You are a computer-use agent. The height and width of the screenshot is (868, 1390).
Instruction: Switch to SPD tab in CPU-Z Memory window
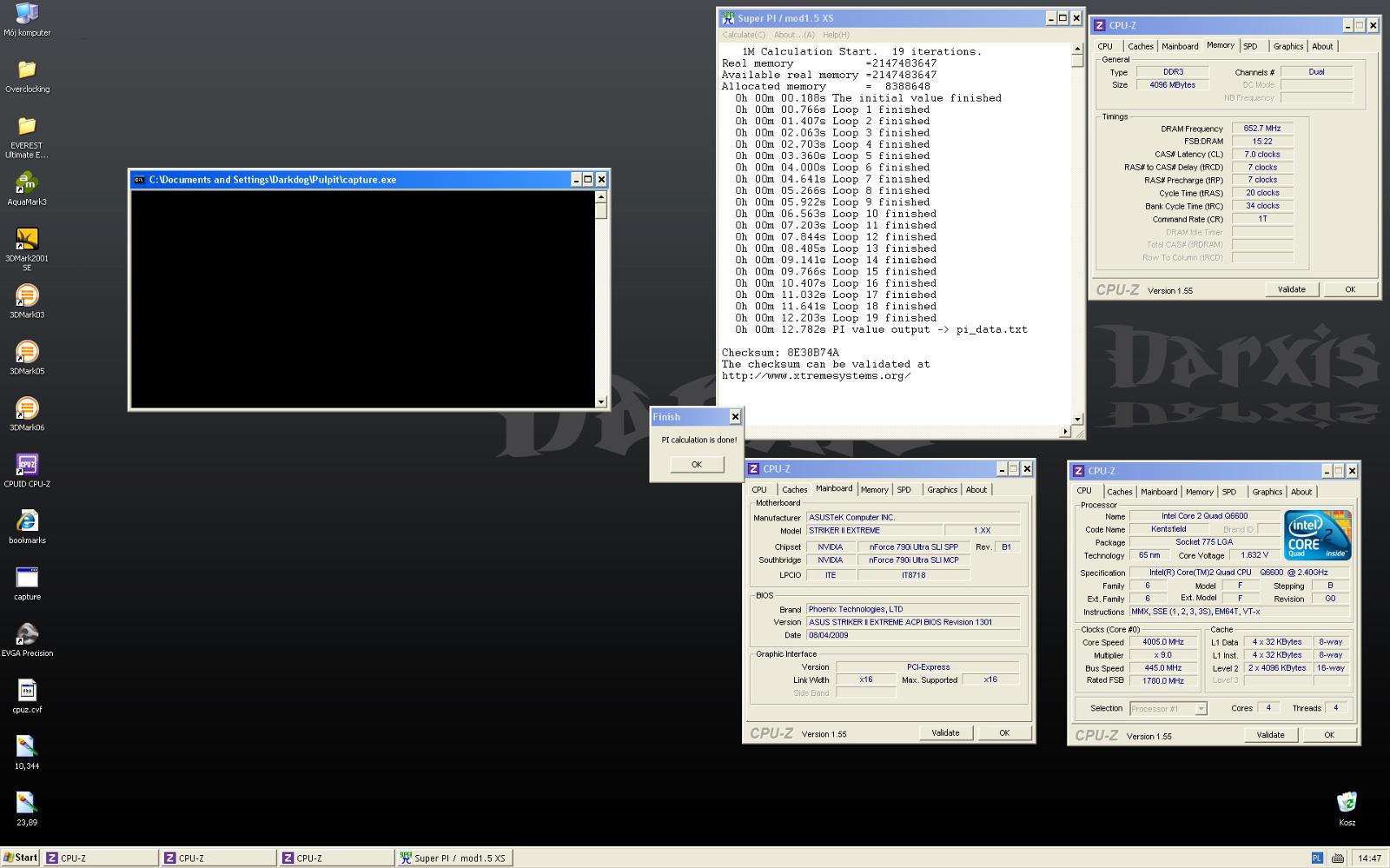1250,47
